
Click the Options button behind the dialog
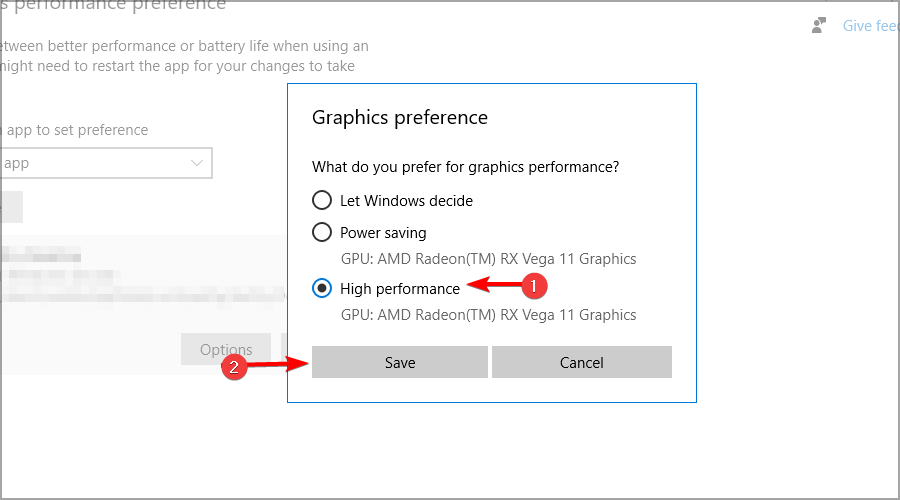[226, 349]
